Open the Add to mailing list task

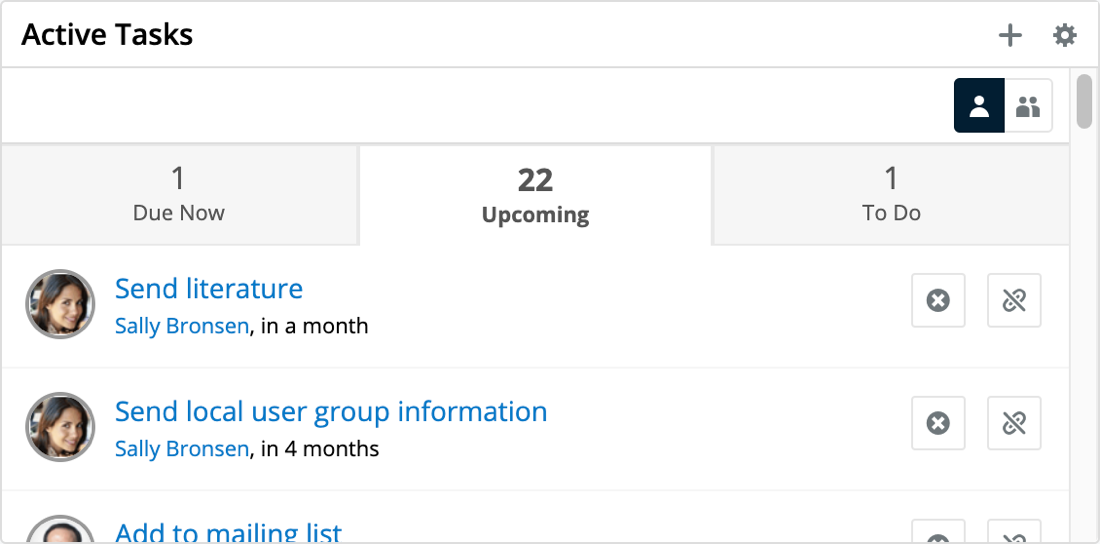click(229, 532)
